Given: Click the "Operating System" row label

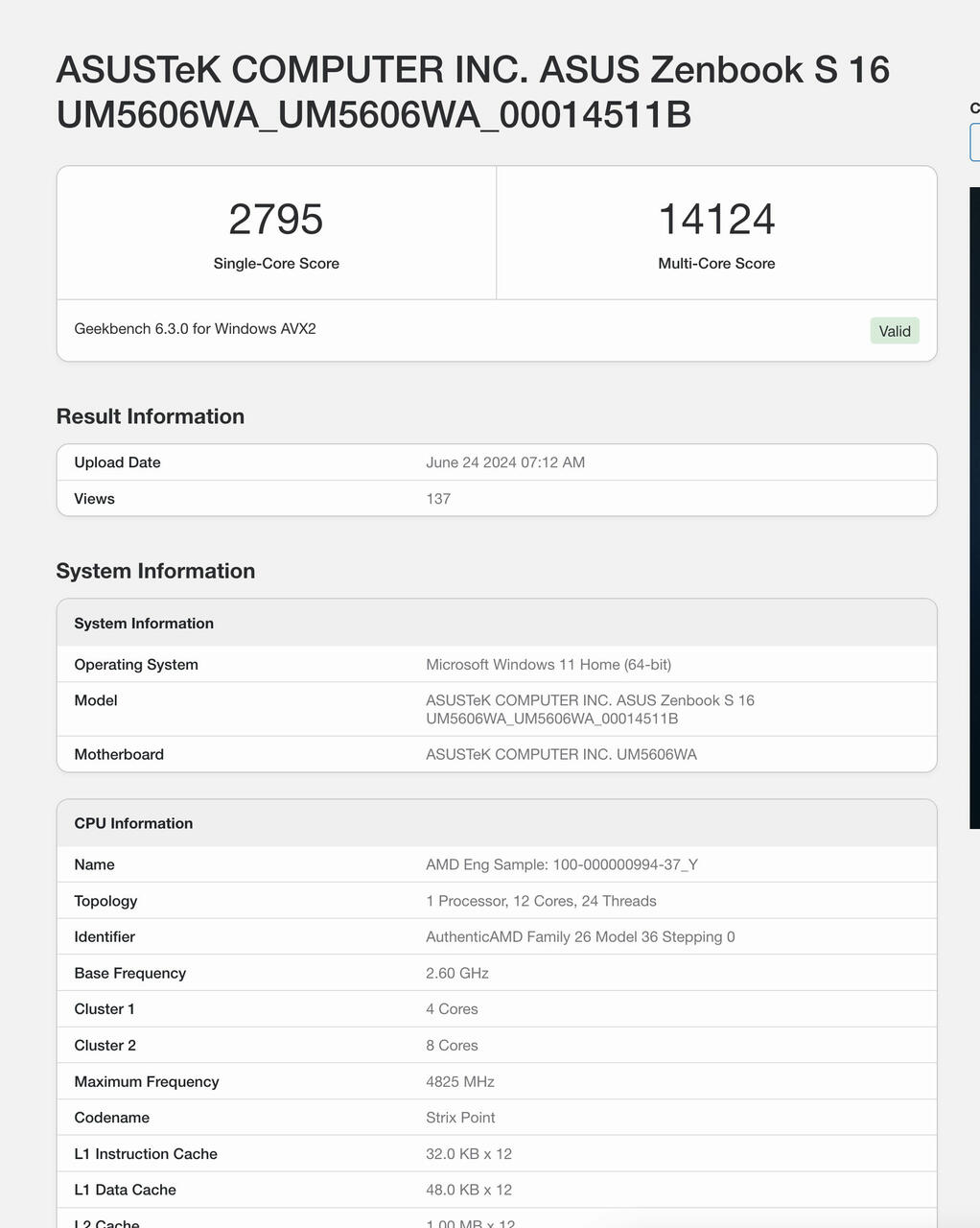Looking at the screenshot, I should pos(136,665).
